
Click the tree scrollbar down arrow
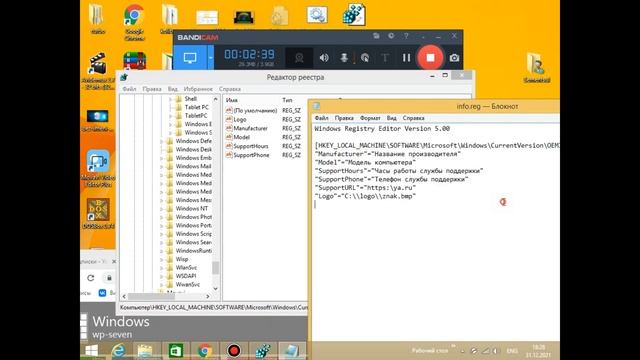(x=216, y=289)
